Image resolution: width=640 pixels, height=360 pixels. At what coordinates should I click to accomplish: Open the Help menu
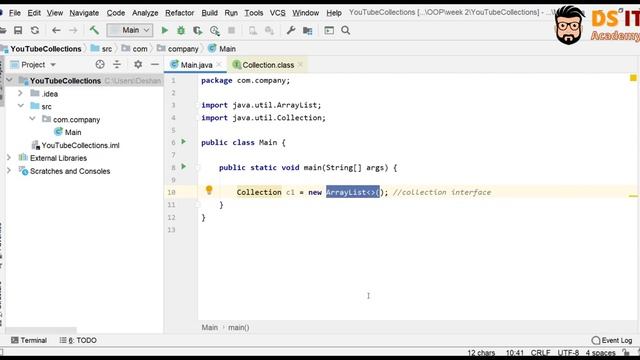(334, 13)
